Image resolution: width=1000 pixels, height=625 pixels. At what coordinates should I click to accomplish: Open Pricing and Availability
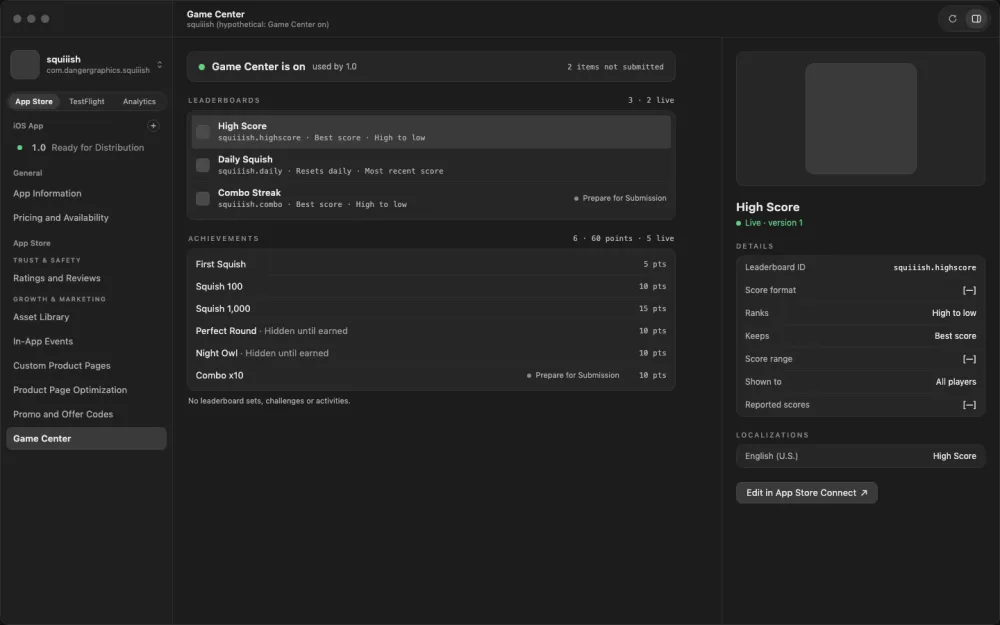86,217
